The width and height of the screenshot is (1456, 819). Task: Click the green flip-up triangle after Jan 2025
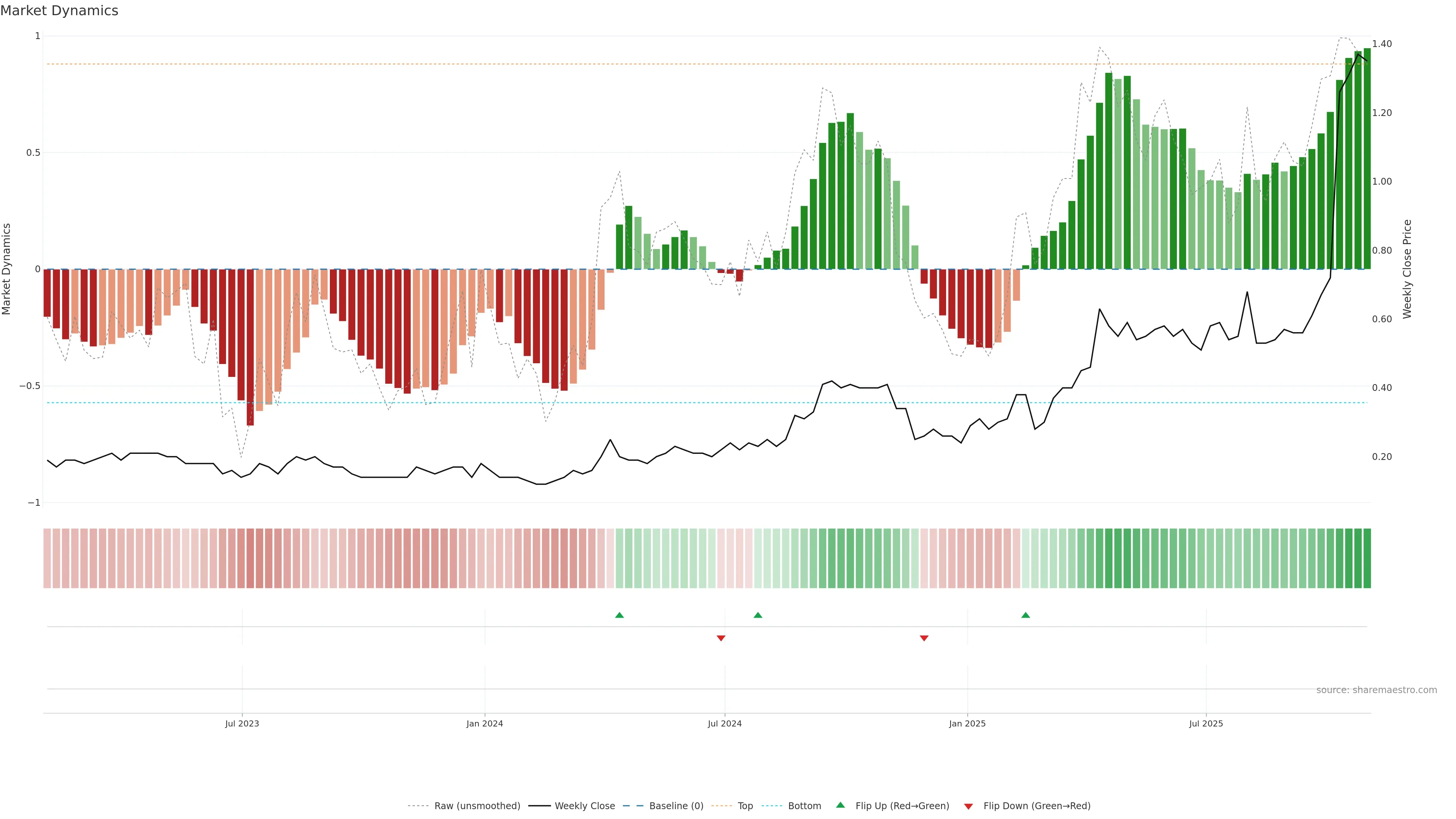[1025, 615]
